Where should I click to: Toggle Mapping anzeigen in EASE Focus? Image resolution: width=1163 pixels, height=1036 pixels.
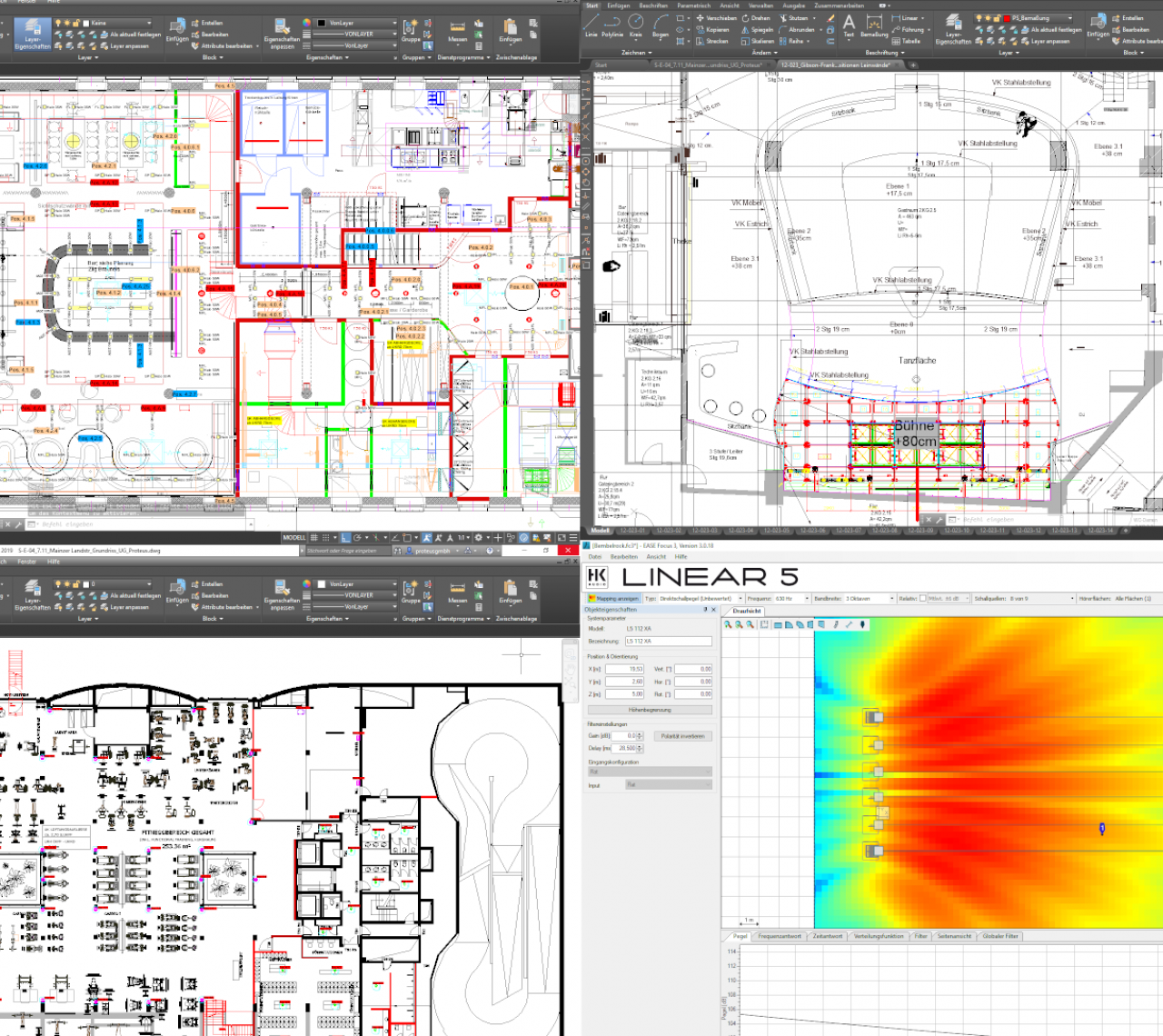[613, 599]
